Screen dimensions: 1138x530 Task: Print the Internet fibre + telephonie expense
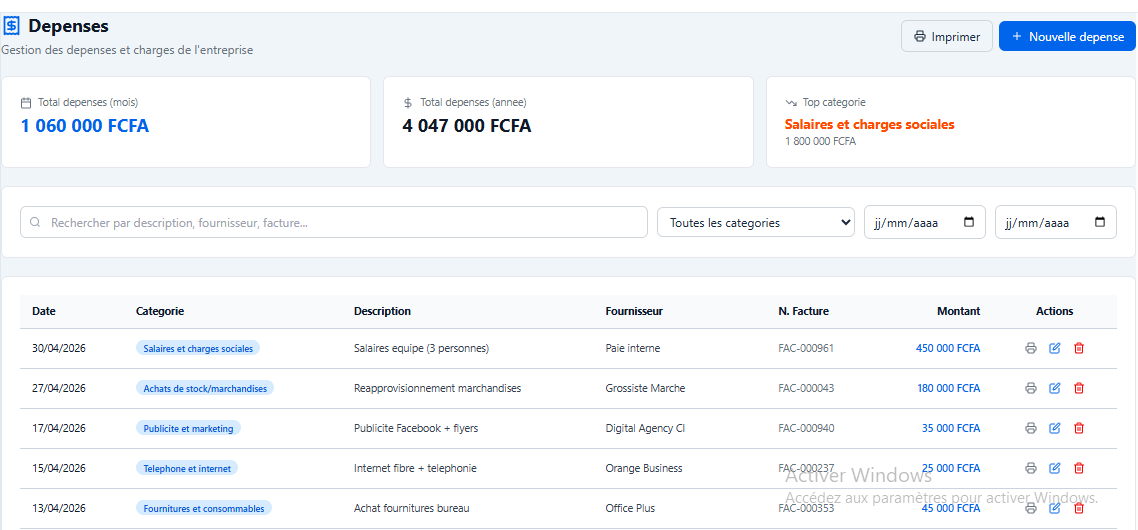1031,468
